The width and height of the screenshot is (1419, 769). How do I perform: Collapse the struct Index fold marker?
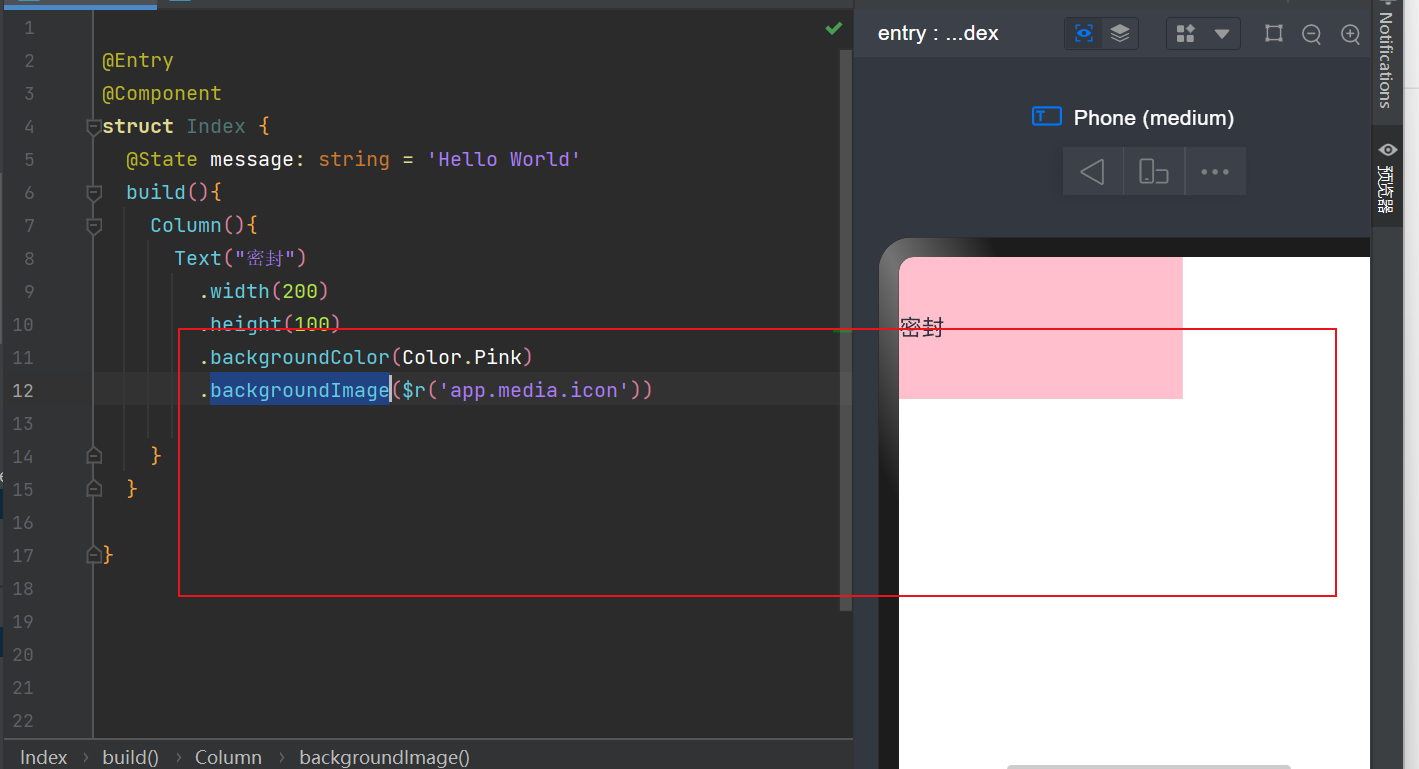tap(94, 127)
